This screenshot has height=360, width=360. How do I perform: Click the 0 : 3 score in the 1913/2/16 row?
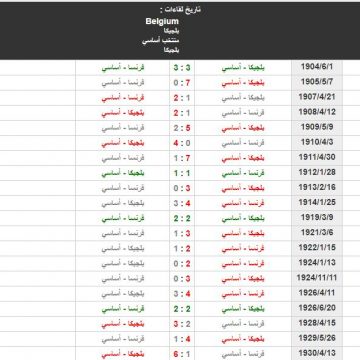[x=182, y=188]
